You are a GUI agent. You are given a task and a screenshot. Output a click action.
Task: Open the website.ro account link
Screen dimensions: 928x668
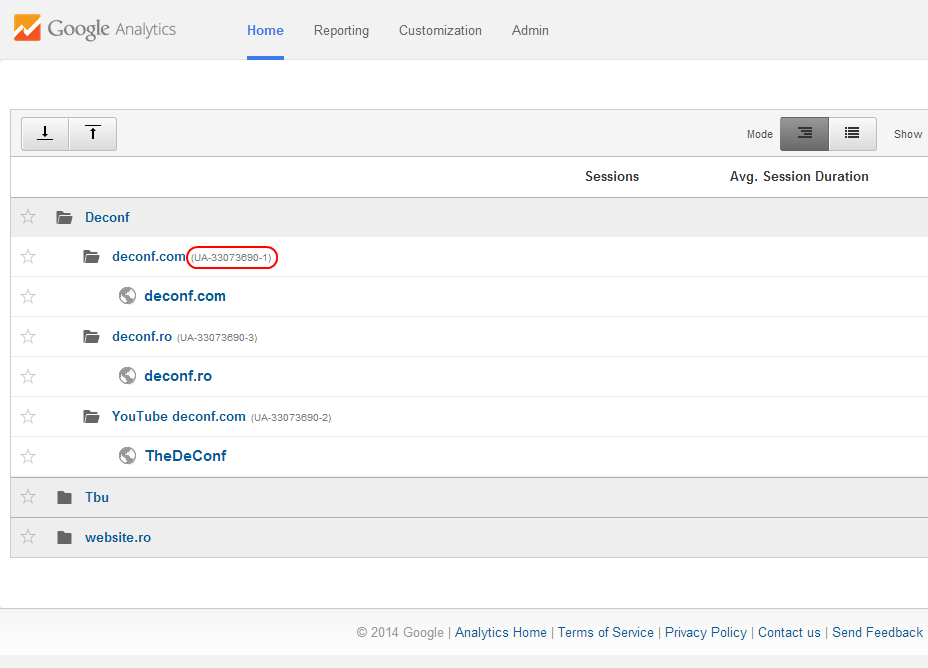pos(118,537)
